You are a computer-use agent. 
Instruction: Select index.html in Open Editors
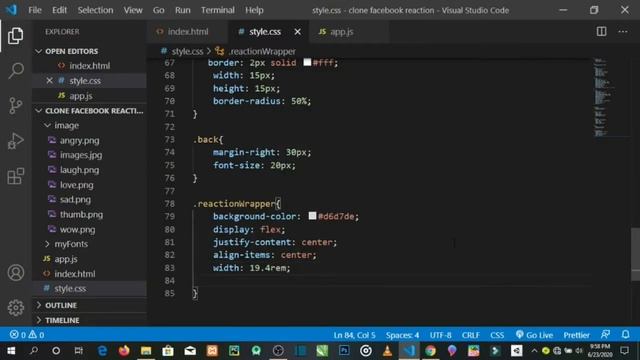[89, 66]
